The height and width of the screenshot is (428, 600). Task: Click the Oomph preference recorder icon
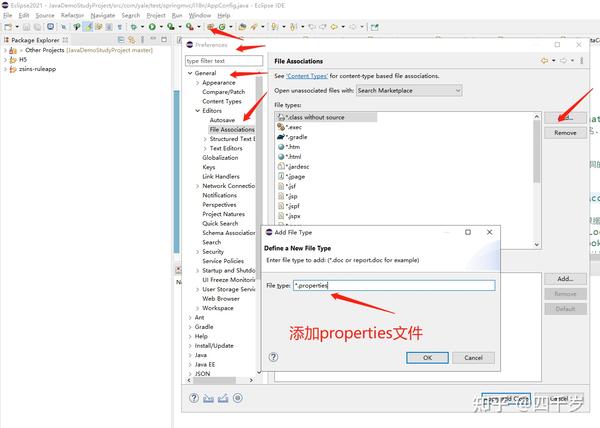tap(238, 398)
